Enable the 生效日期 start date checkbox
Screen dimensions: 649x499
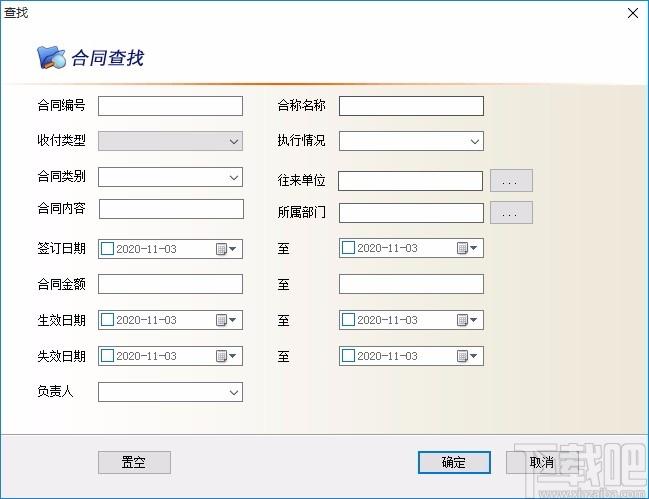click(108, 319)
